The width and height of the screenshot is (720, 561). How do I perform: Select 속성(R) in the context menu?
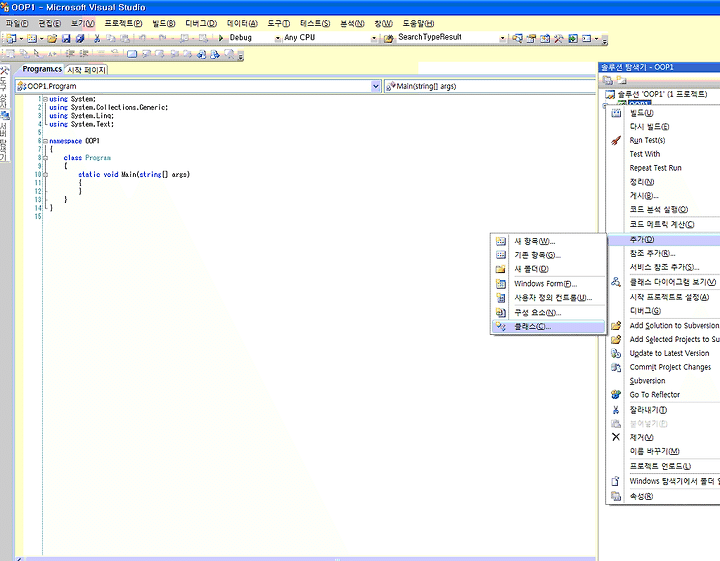pyautogui.click(x=664, y=496)
